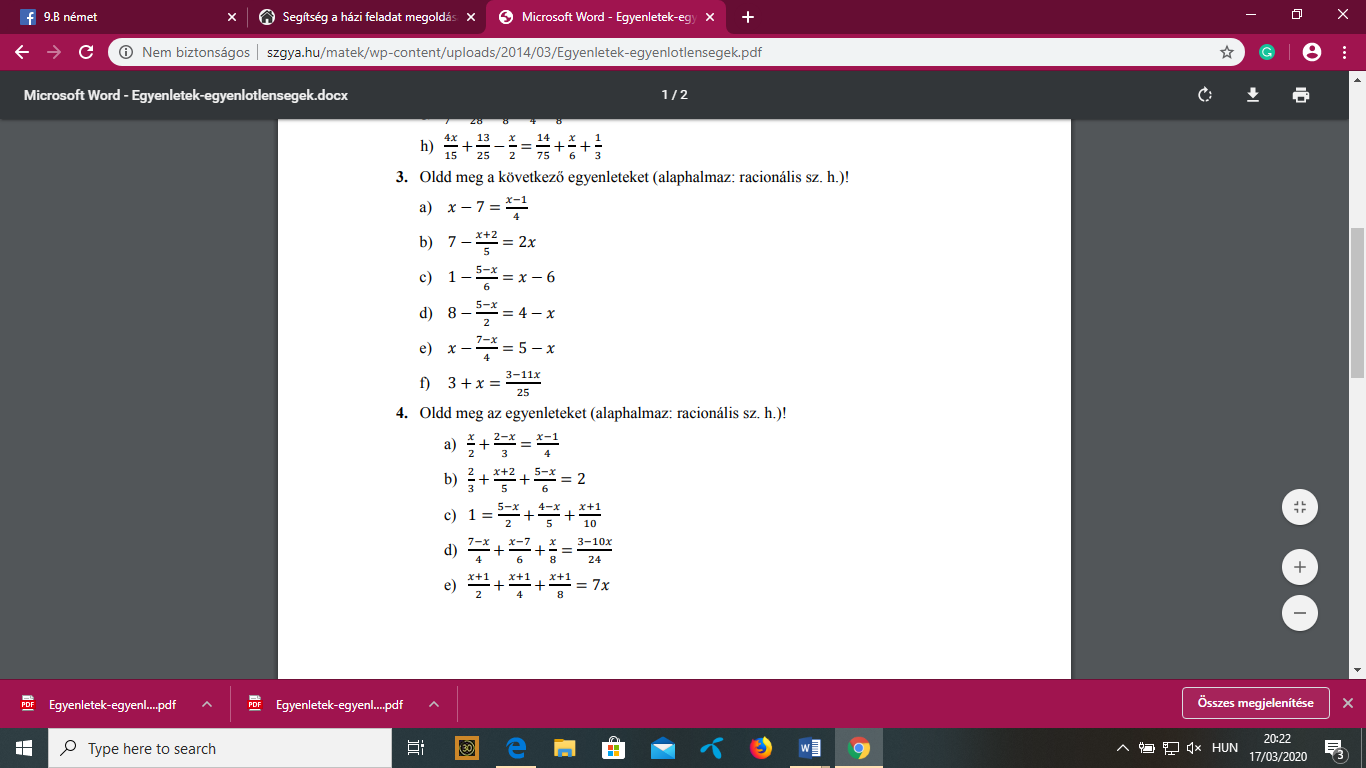Open the Grammarly extension icon
The image size is (1366, 768).
point(1267,52)
